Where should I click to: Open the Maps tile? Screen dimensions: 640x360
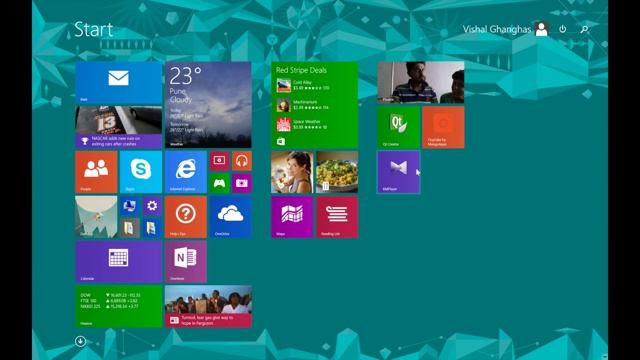click(x=292, y=217)
